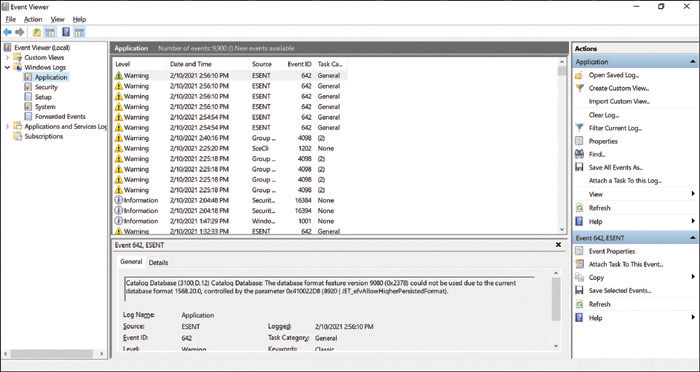Switch to the Details tab

158,263
